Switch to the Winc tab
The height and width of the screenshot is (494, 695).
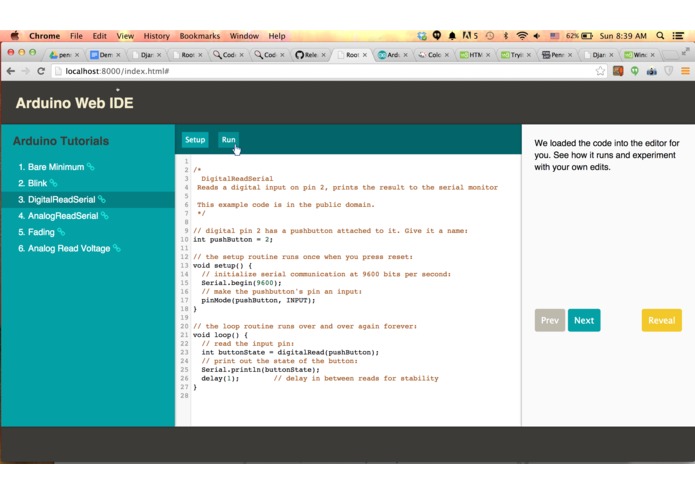(639, 55)
